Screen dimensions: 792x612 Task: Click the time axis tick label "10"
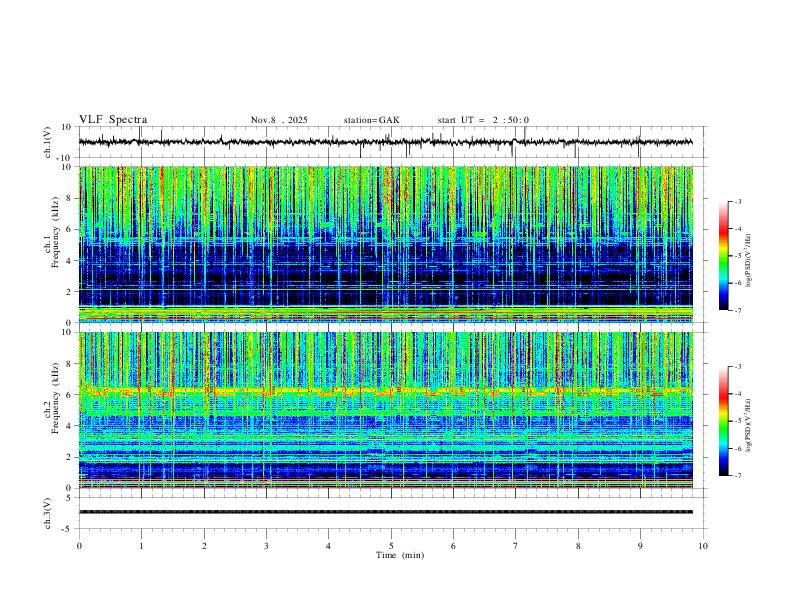point(703,546)
